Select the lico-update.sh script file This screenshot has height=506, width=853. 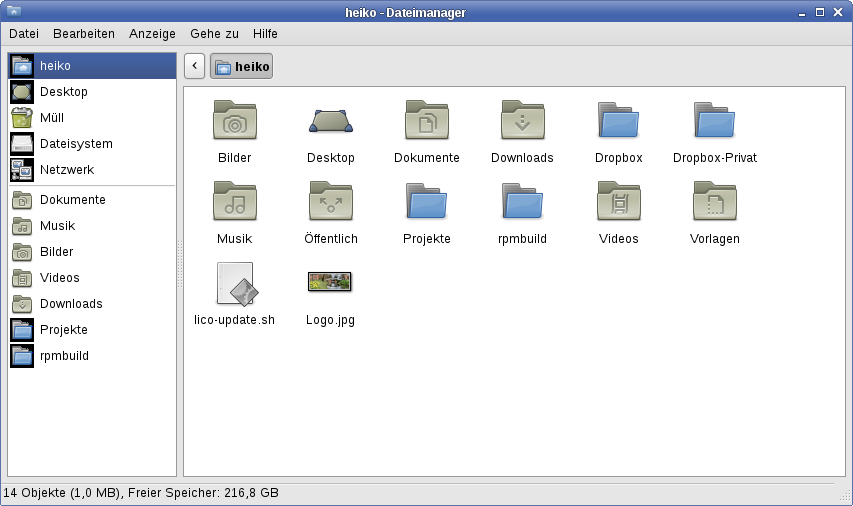[x=234, y=284]
